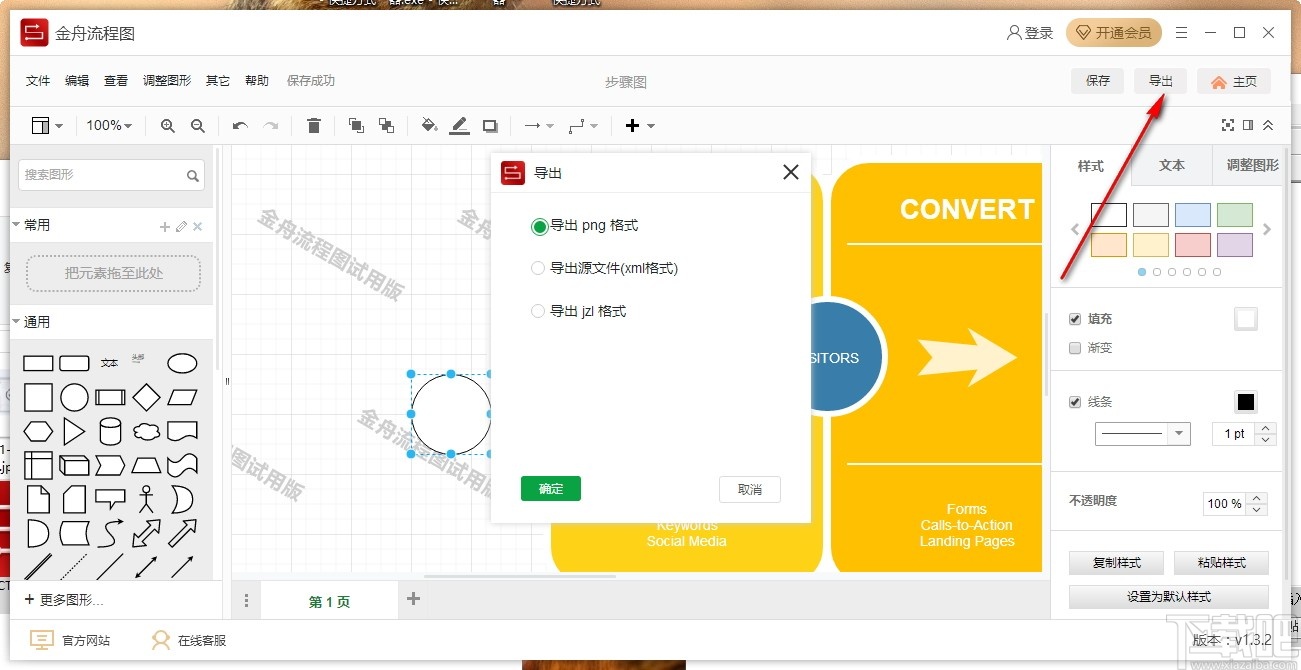Toggle the 填充 fill checkbox
The width and height of the screenshot is (1301, 670).
pos(1075,319)
